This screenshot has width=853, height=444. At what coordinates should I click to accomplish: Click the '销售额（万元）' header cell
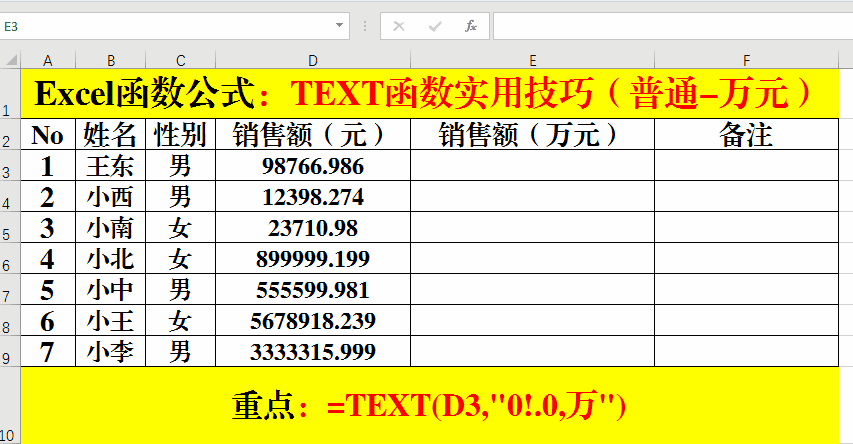click(x=533, y=134)
